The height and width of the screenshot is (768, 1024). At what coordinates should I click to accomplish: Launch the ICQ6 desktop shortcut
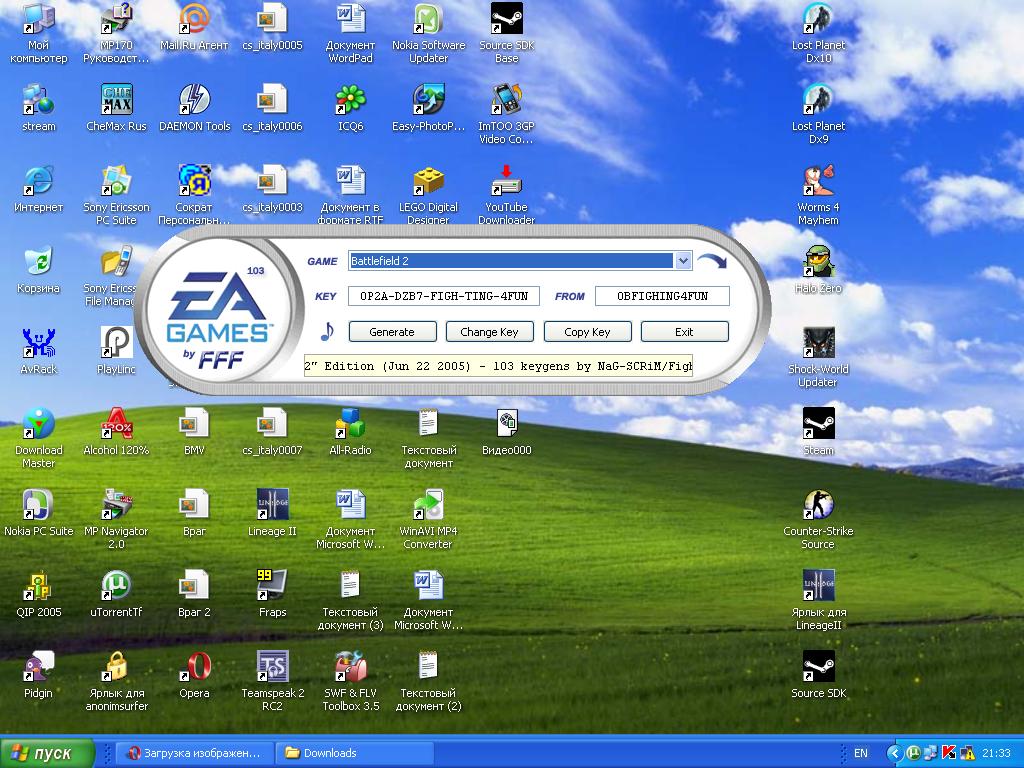(350, 100)
